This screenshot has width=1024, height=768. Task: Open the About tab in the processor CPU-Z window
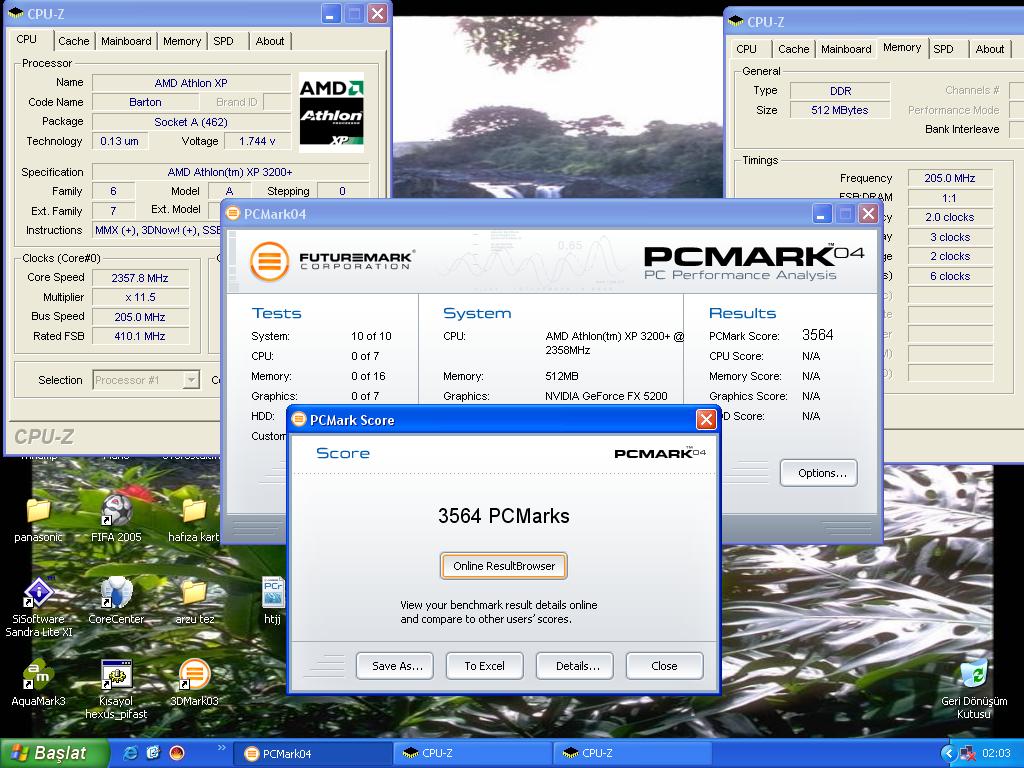(270, 41)
